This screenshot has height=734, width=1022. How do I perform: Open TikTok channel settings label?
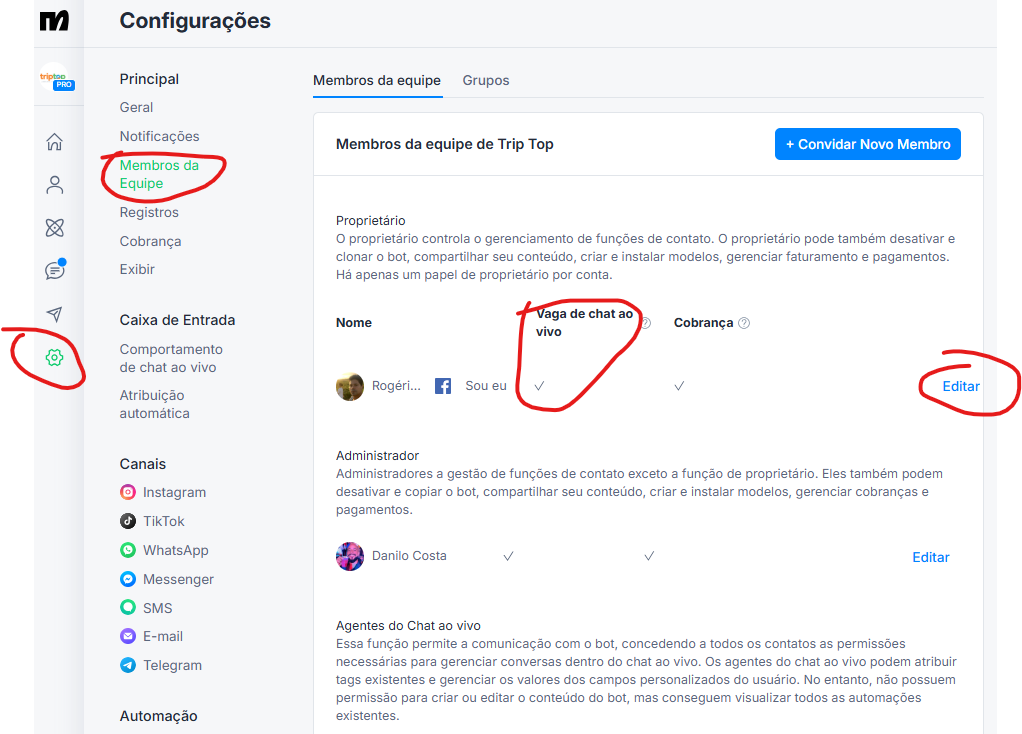click(x=164, y=521)
